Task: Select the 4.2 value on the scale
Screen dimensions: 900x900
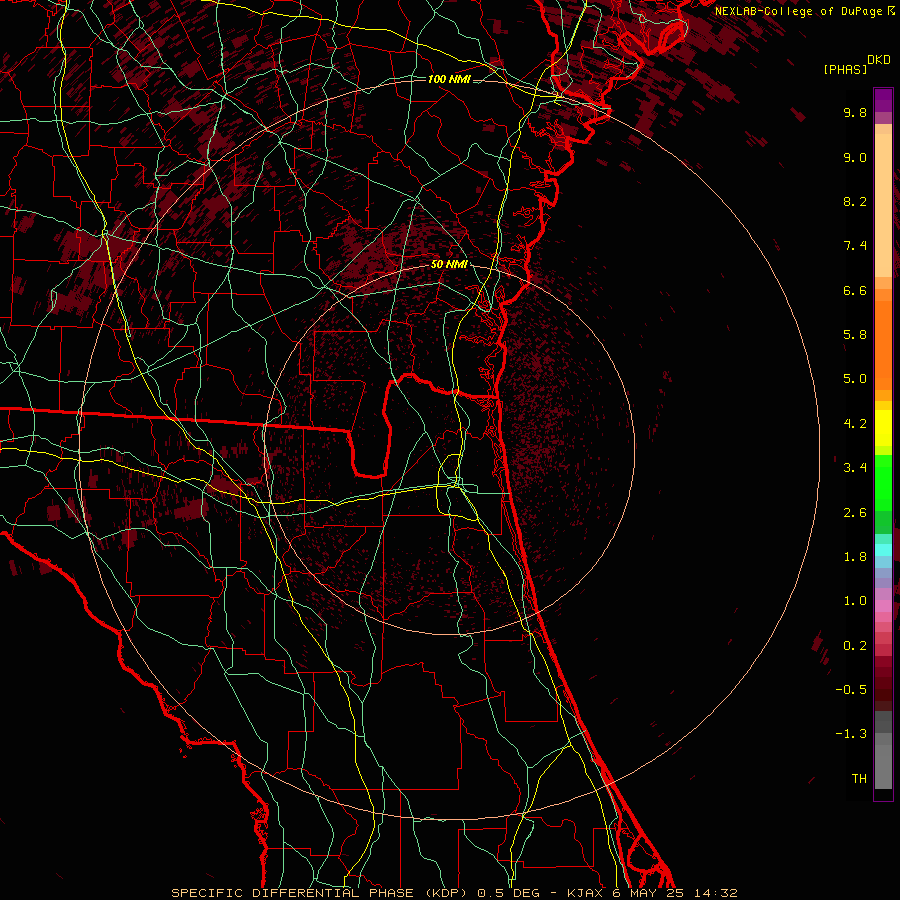Action: tap(855, 424)
